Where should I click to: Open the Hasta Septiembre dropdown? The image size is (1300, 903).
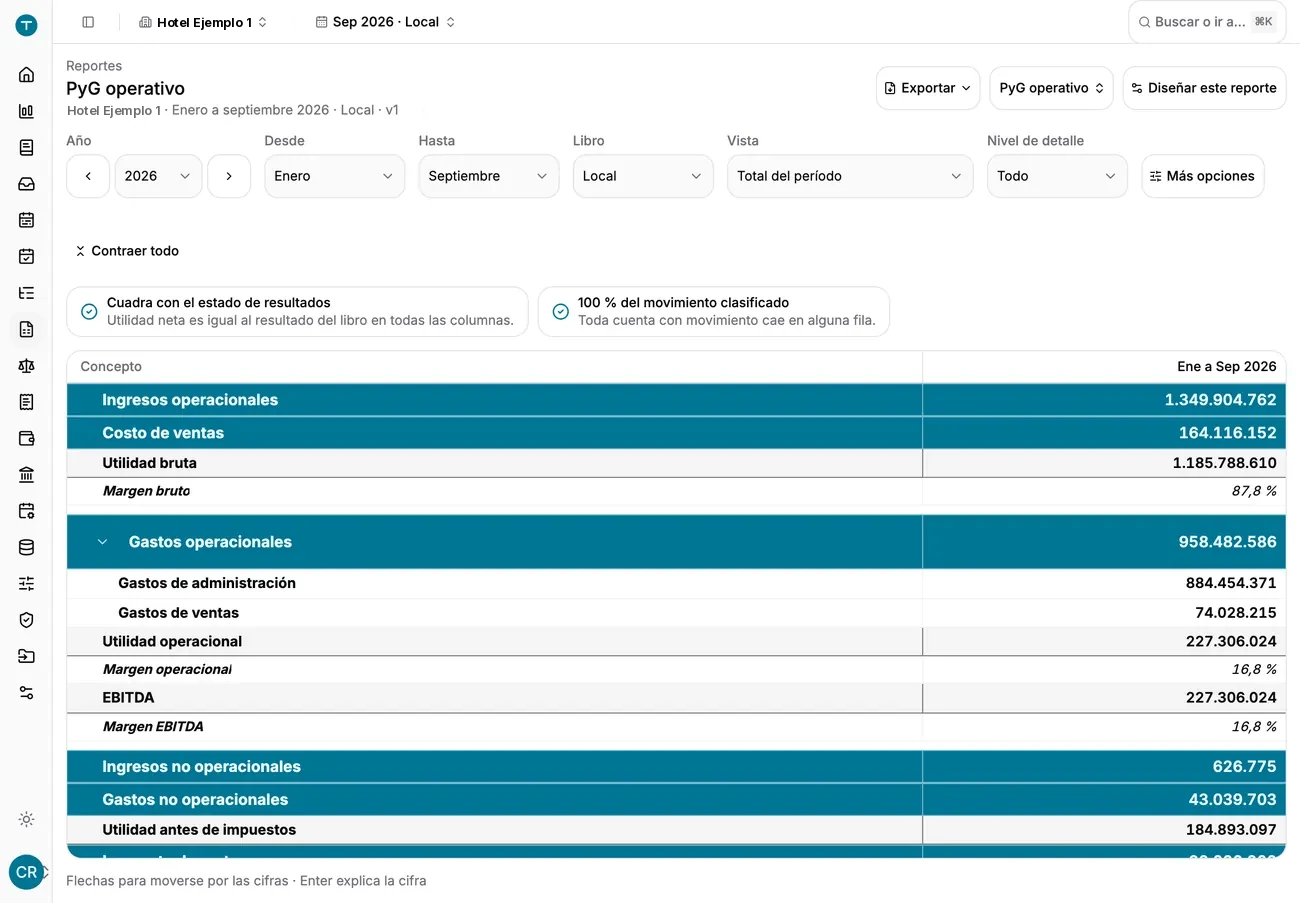[x=488, y=176]
